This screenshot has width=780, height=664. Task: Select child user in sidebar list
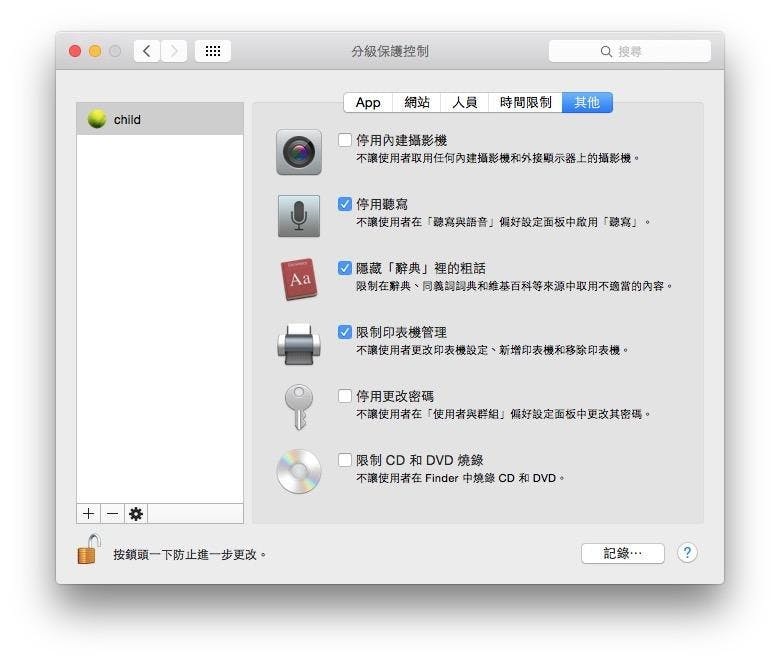tap(160, 119)
